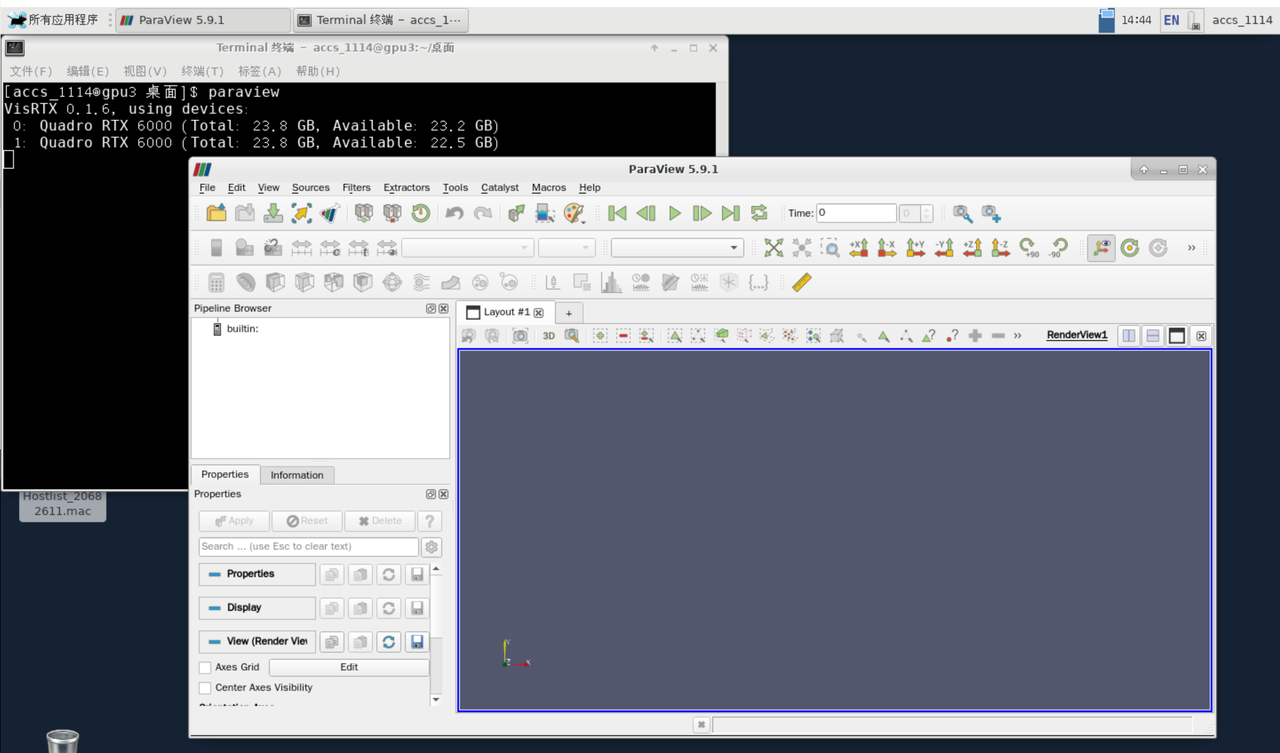Click the properties Search text field
The width and height of the screenshot is (1280, 753).
[308, 546]
